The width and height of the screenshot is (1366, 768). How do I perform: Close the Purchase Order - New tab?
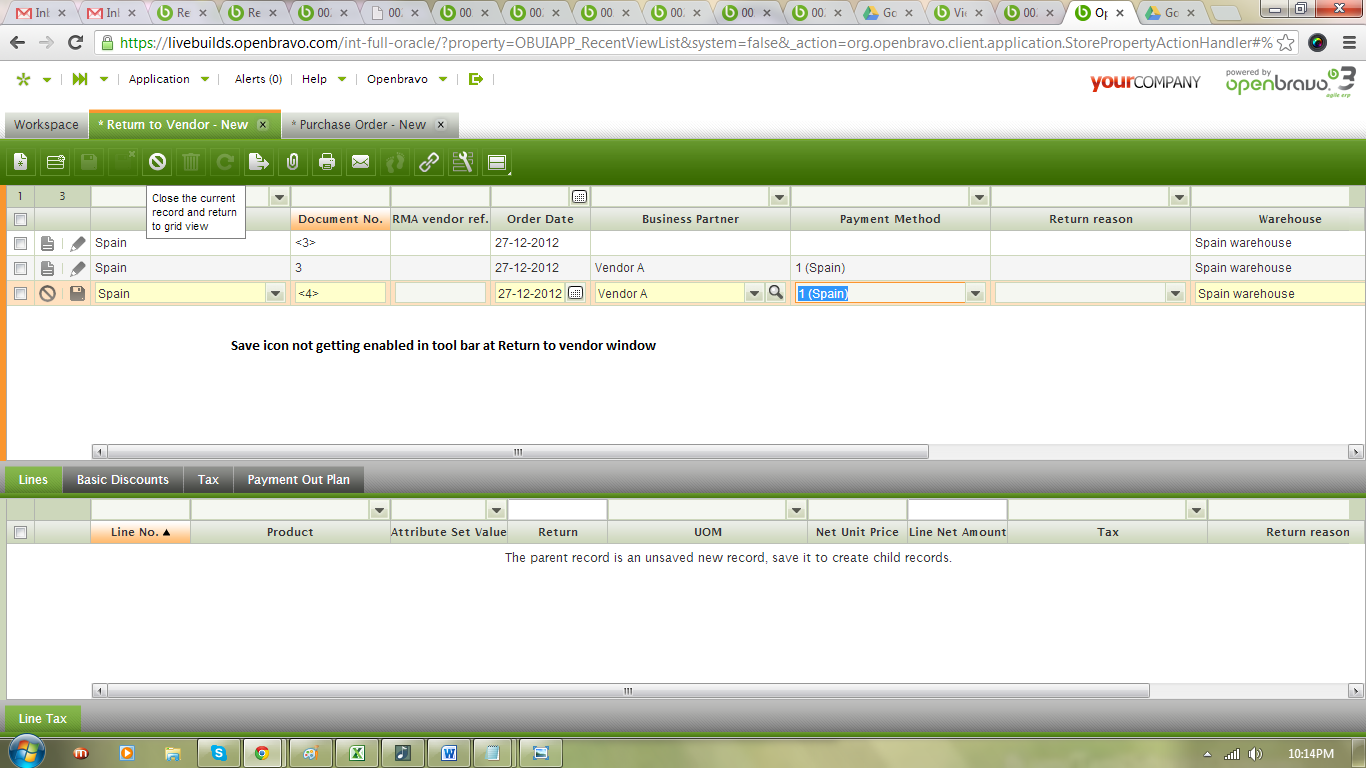[x=441, y=125]
